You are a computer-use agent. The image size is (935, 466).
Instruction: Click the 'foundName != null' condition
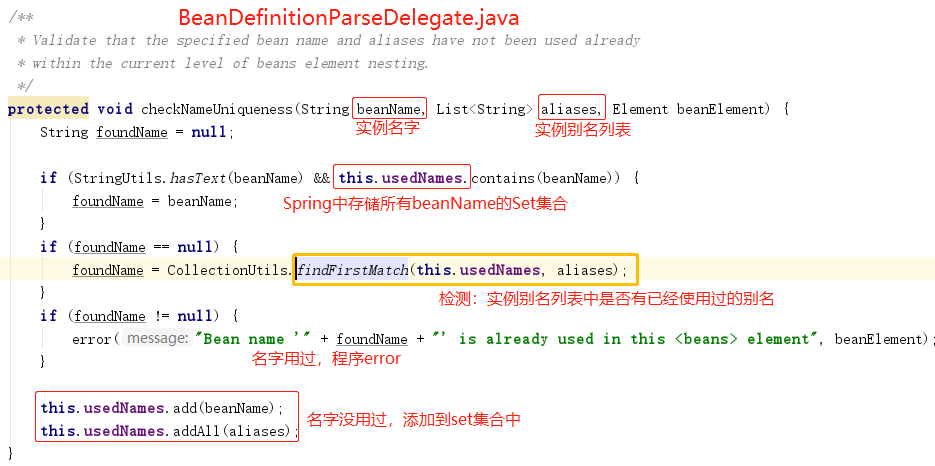143,316
